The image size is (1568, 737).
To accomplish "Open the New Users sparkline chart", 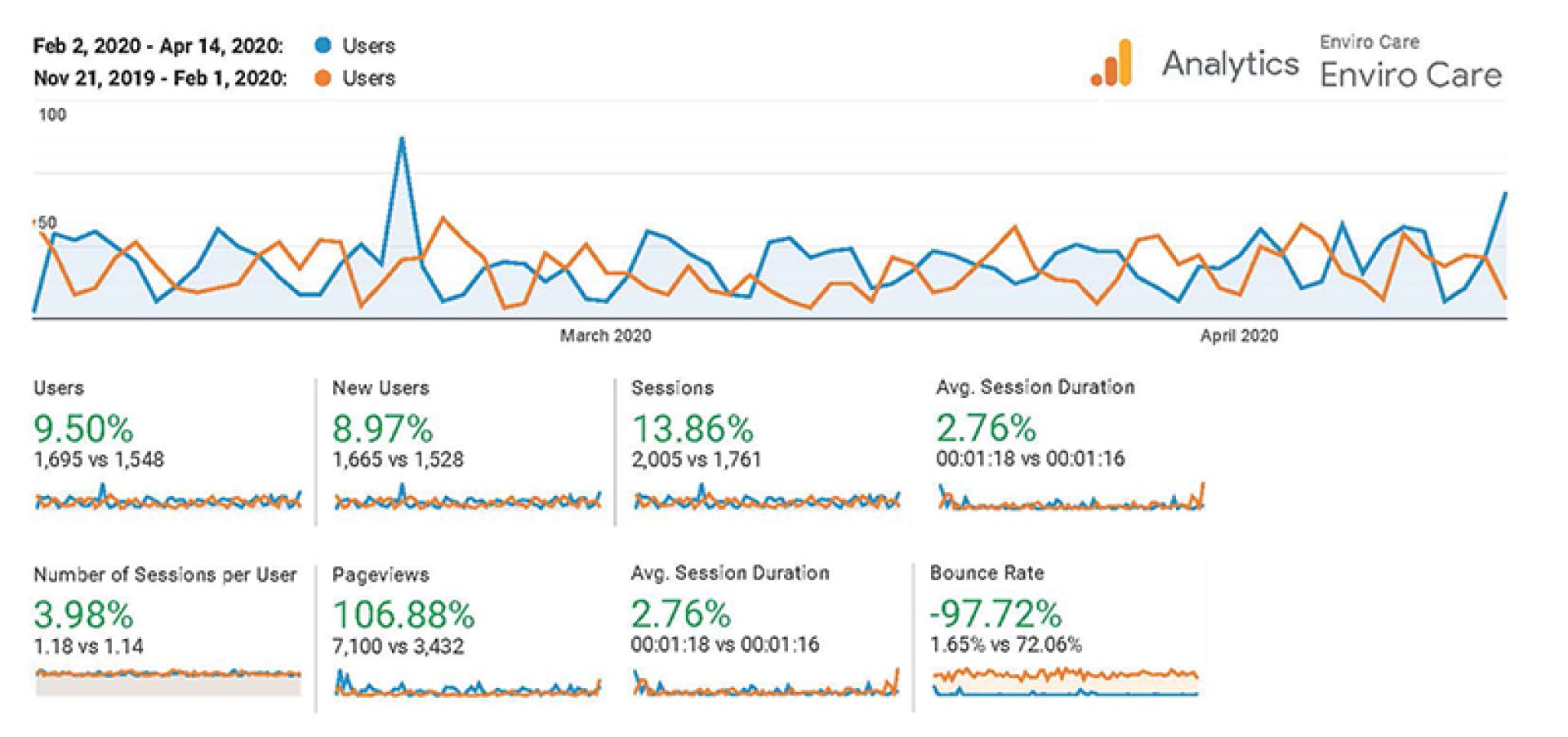I will coord(467,498).
